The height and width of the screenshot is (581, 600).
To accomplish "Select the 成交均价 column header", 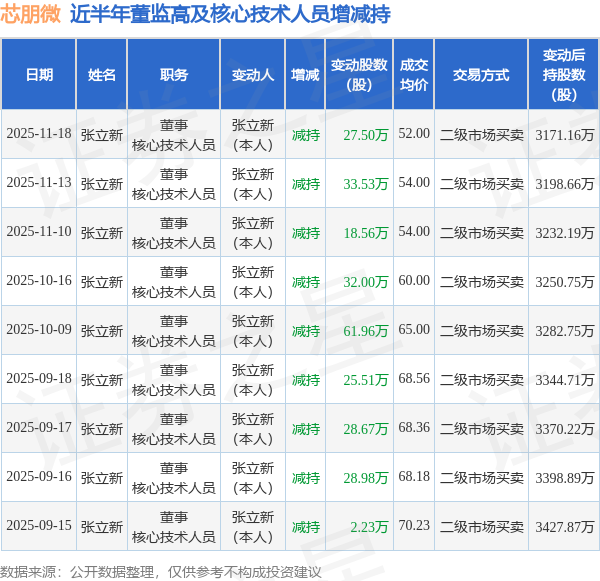I will point(414,75).
